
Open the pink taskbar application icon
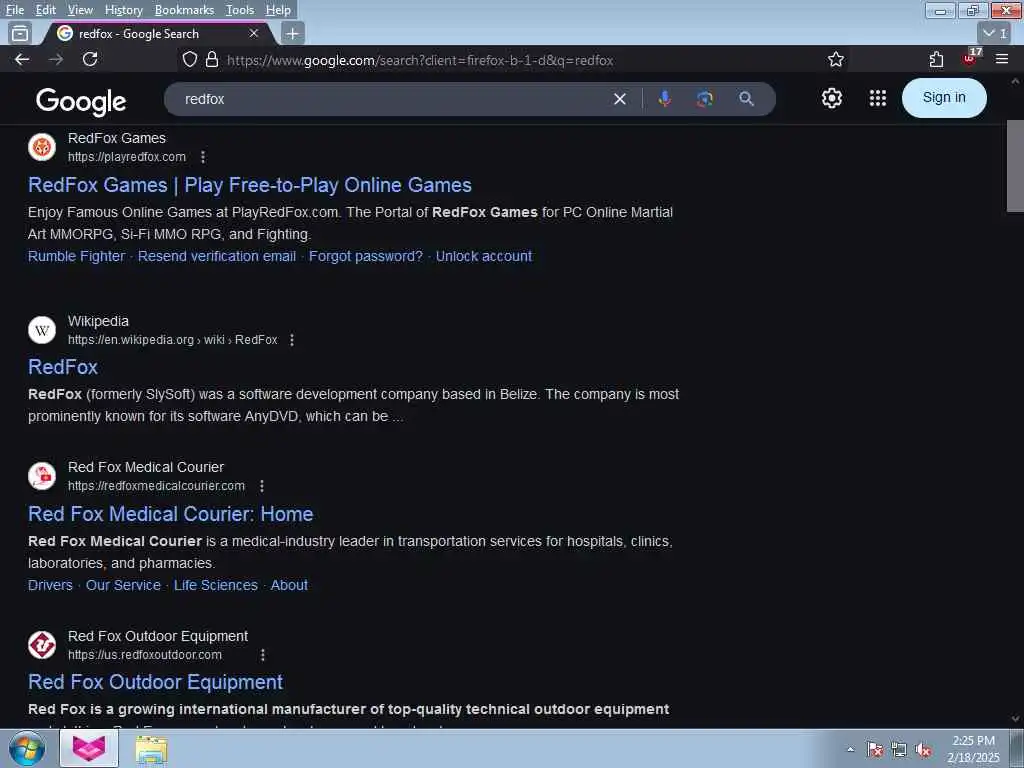pyautogui.click(x=89, y=748)
